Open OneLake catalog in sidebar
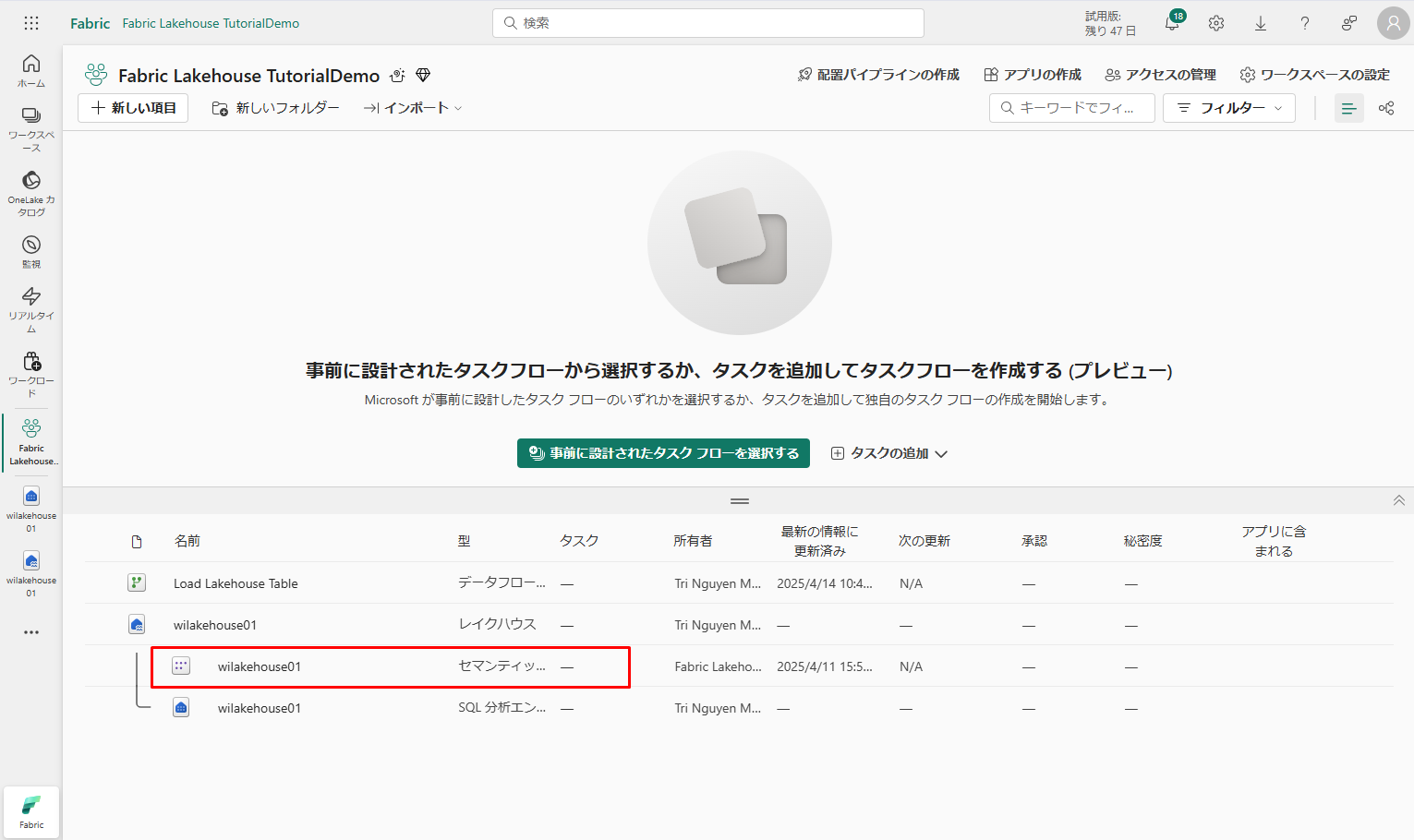 (x=31, y=192)
